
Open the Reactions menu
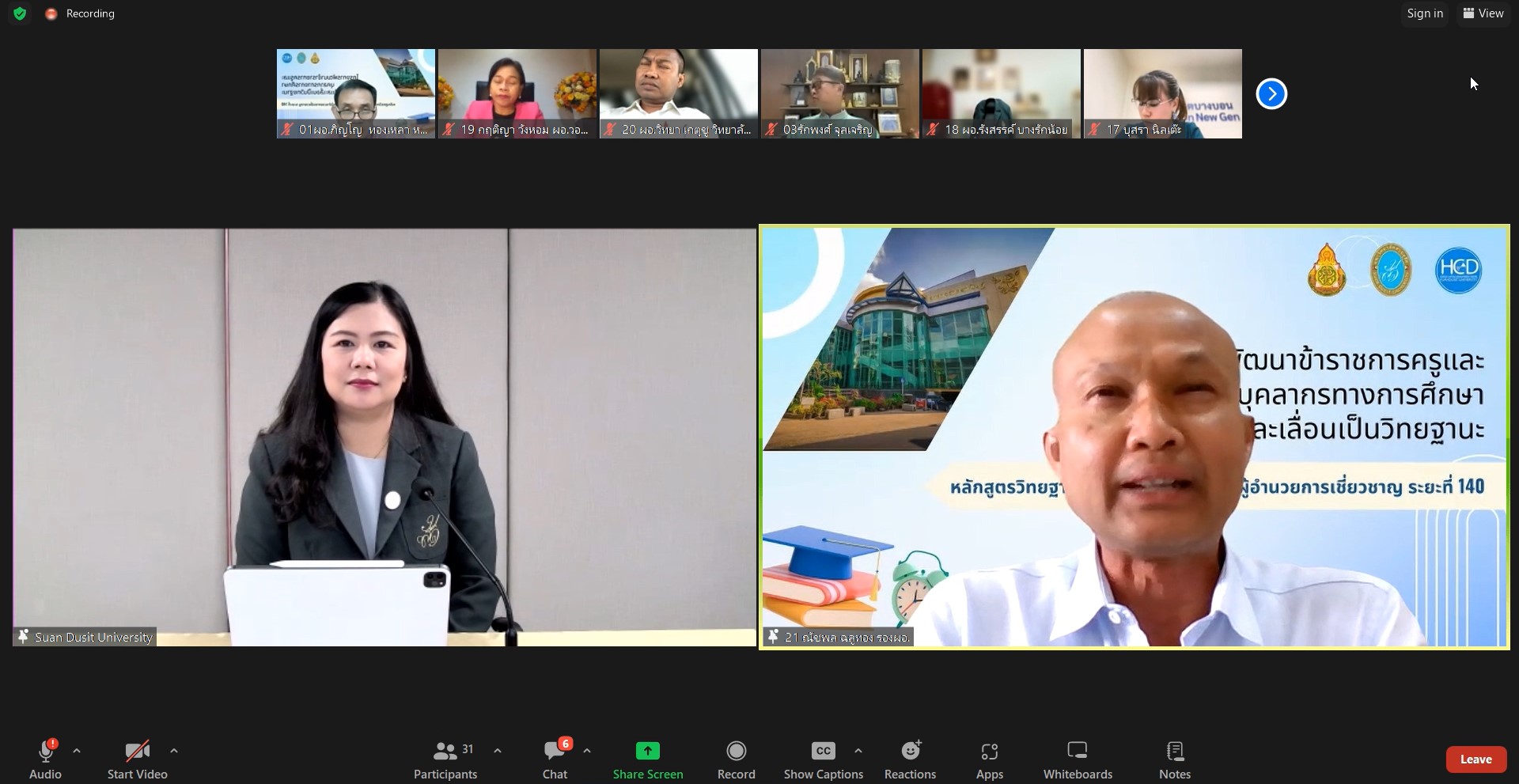910,759
